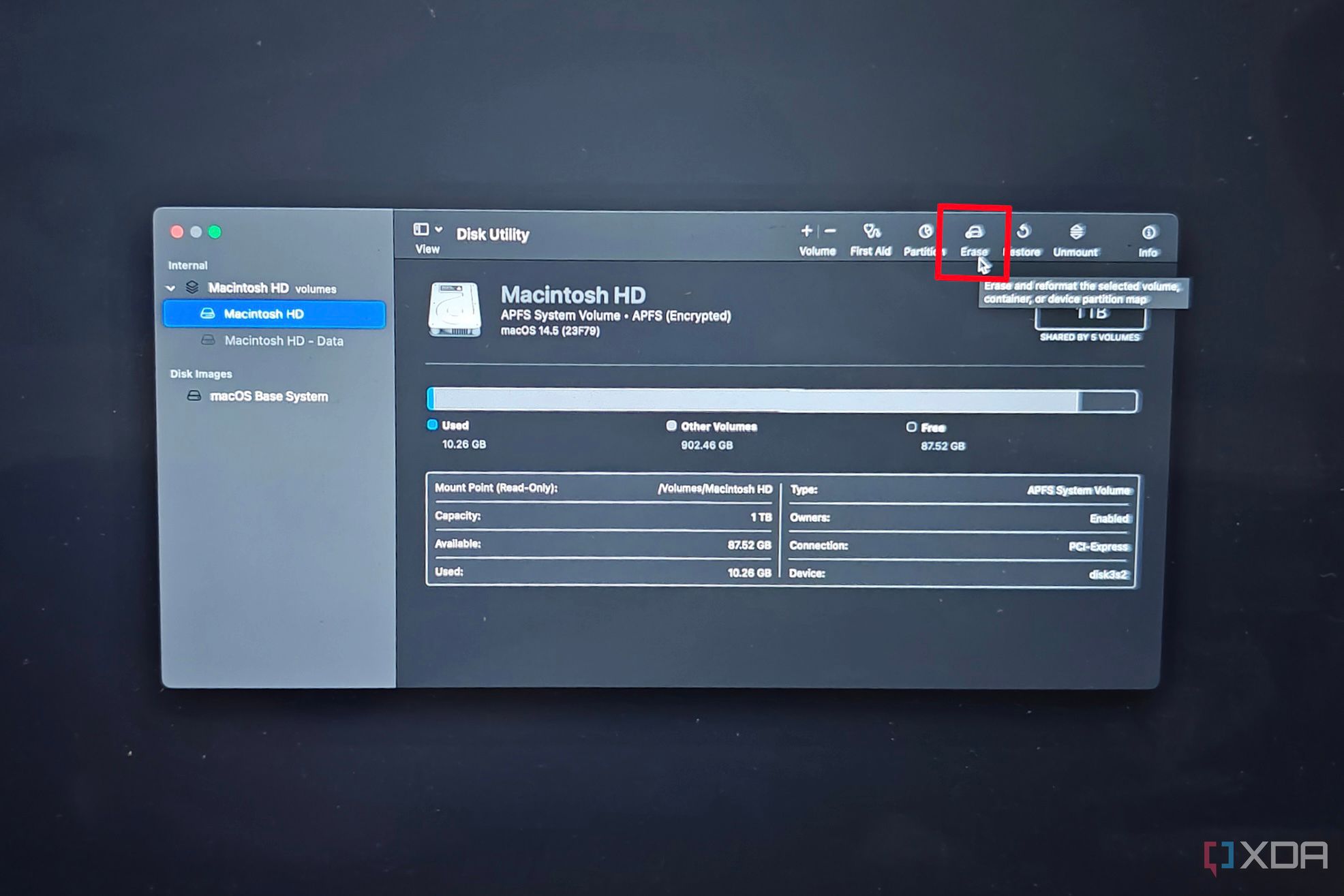Click the '10.26 GB' value under Used legend
Screen dimensions: 1344x896
coord(464,444)
